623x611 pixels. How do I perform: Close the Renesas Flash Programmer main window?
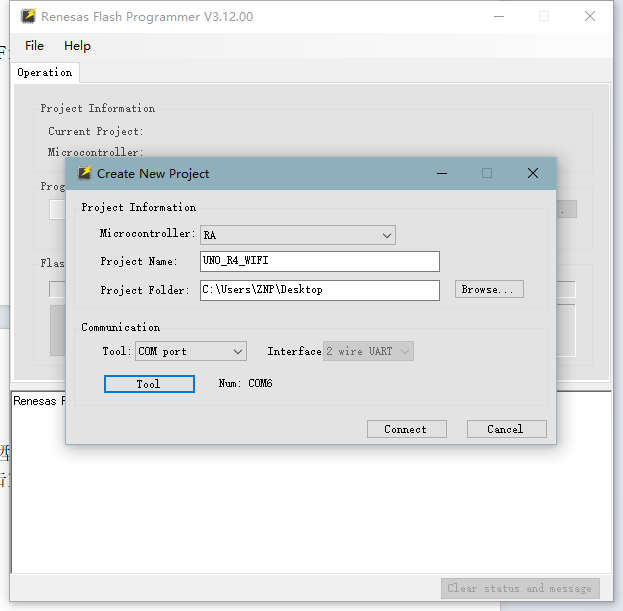coord(590,16)
